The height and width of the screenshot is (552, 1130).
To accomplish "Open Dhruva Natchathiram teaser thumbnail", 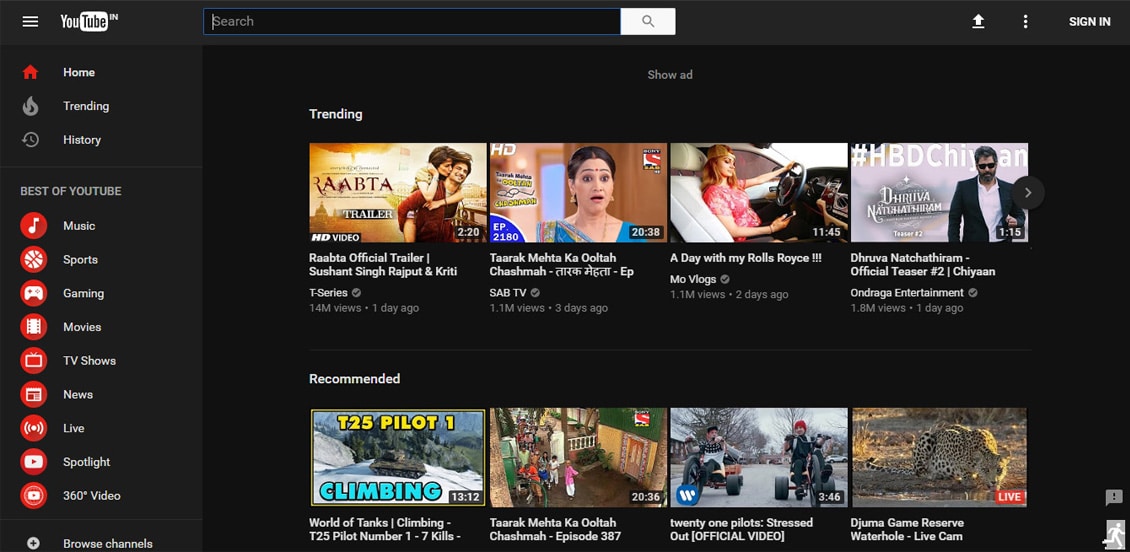I will (939, 192).
